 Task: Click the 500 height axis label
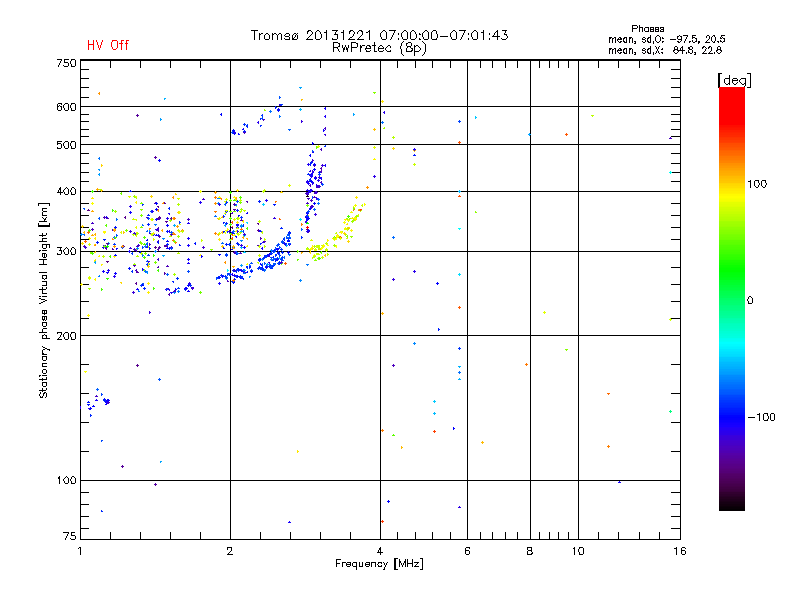pos(66,145)
